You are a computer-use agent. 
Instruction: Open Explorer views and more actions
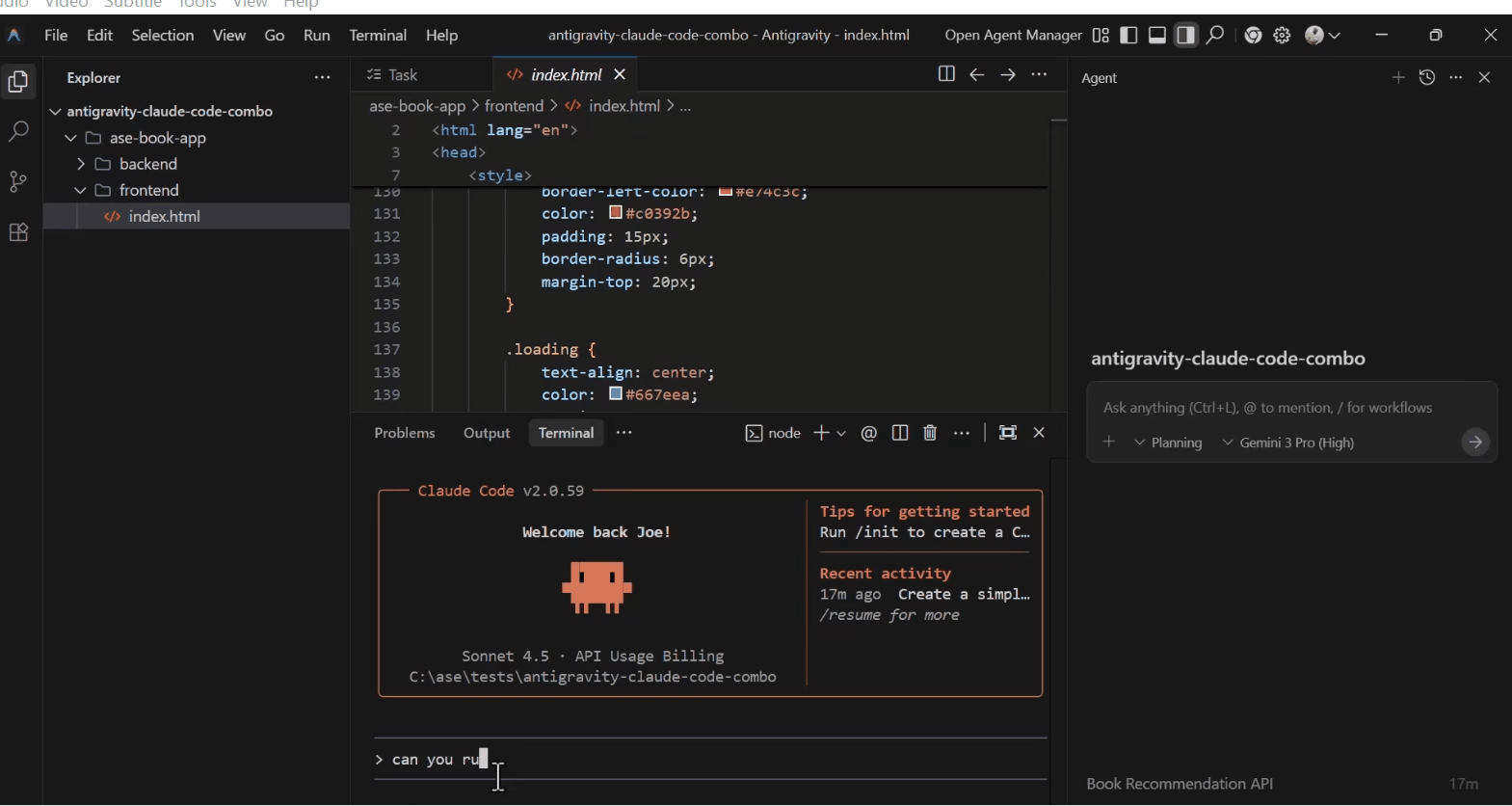(323, 78)
